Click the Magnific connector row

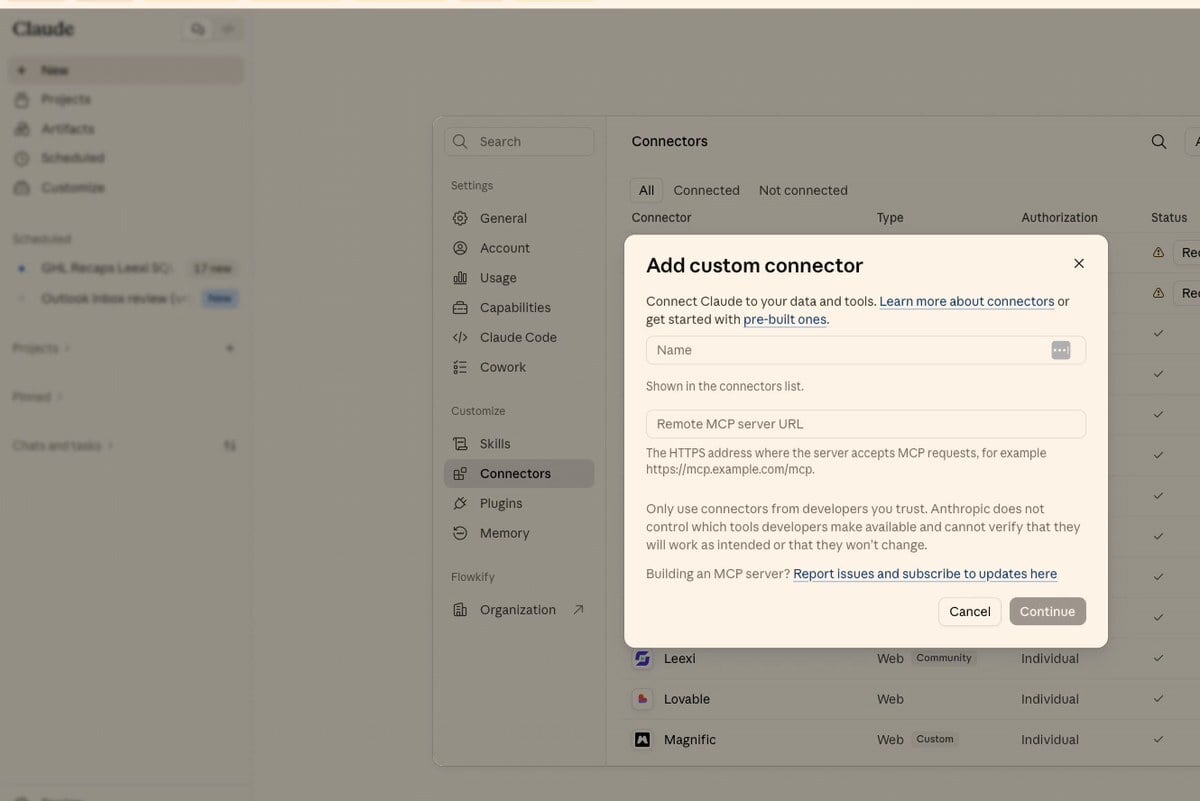tap(912, 740)
